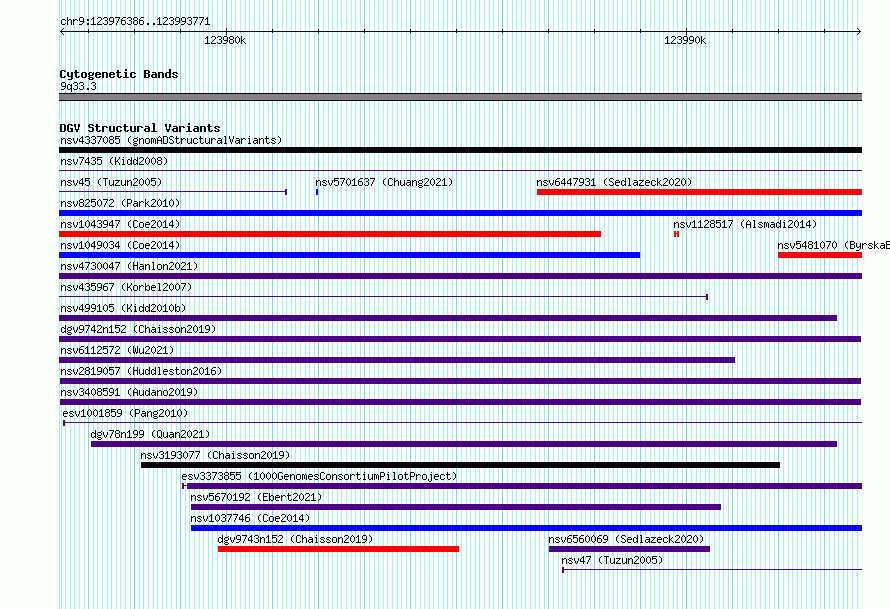Click dgv9742n152 (Chaisson2019) label
The width and height of the screenshot is (890, 609).
(138, 329)
